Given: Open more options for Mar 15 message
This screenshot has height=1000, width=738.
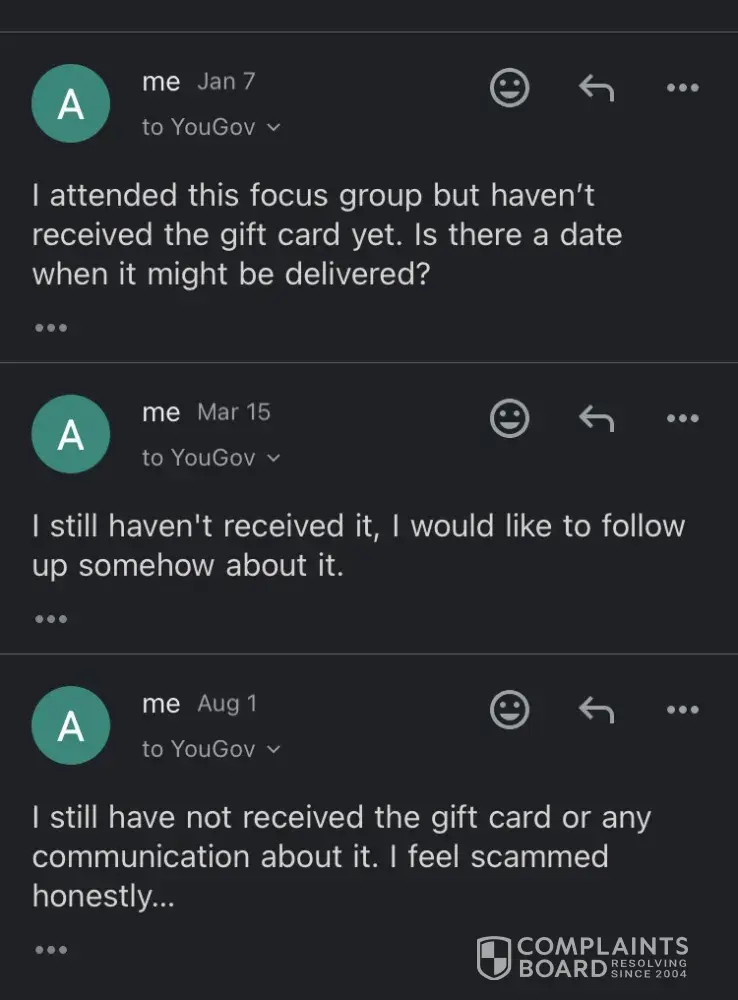Looking at the screenshot, I should (682, 418).
